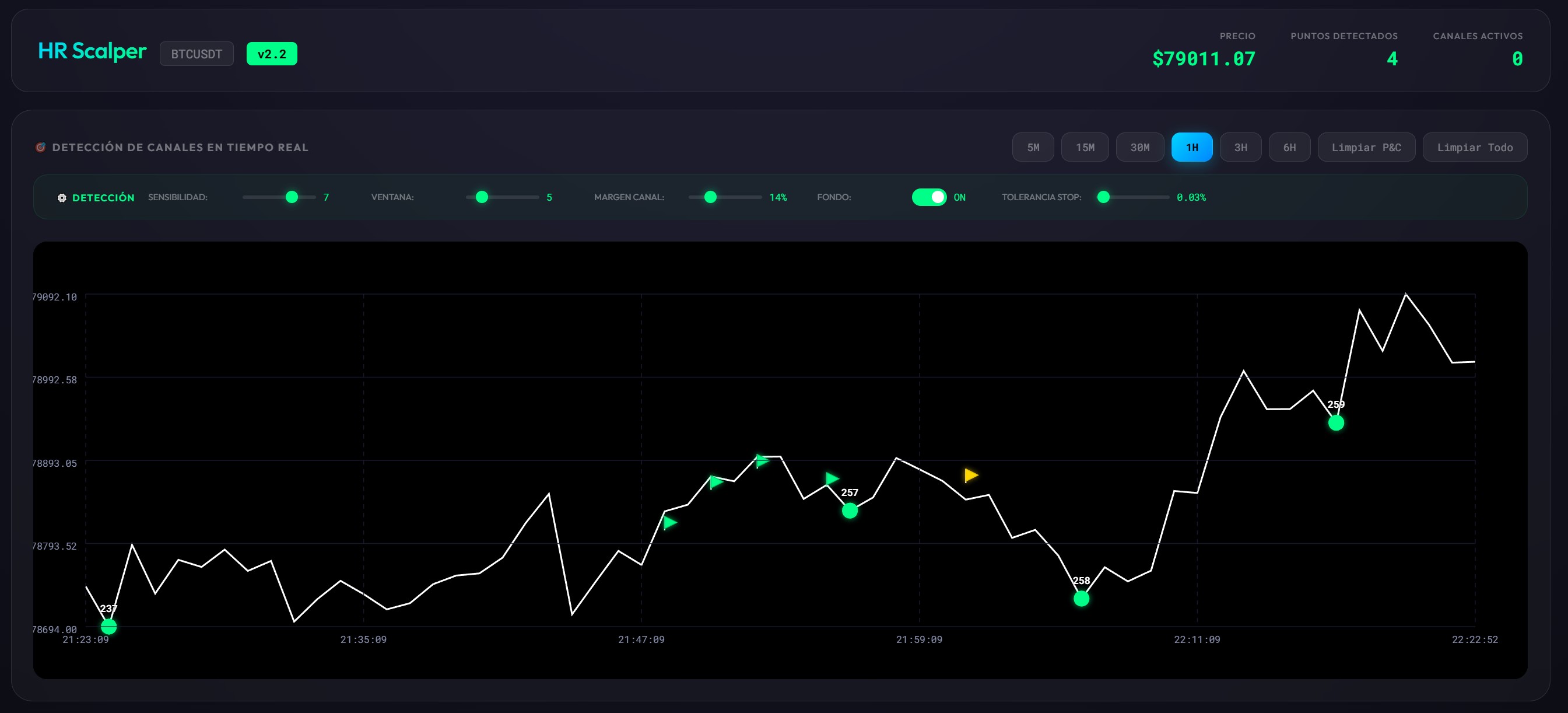The height and width of the screenshot is (713, 1568).
Task: Adjust the SENSIBILIDAD slider handle
Action: point(292,197)
